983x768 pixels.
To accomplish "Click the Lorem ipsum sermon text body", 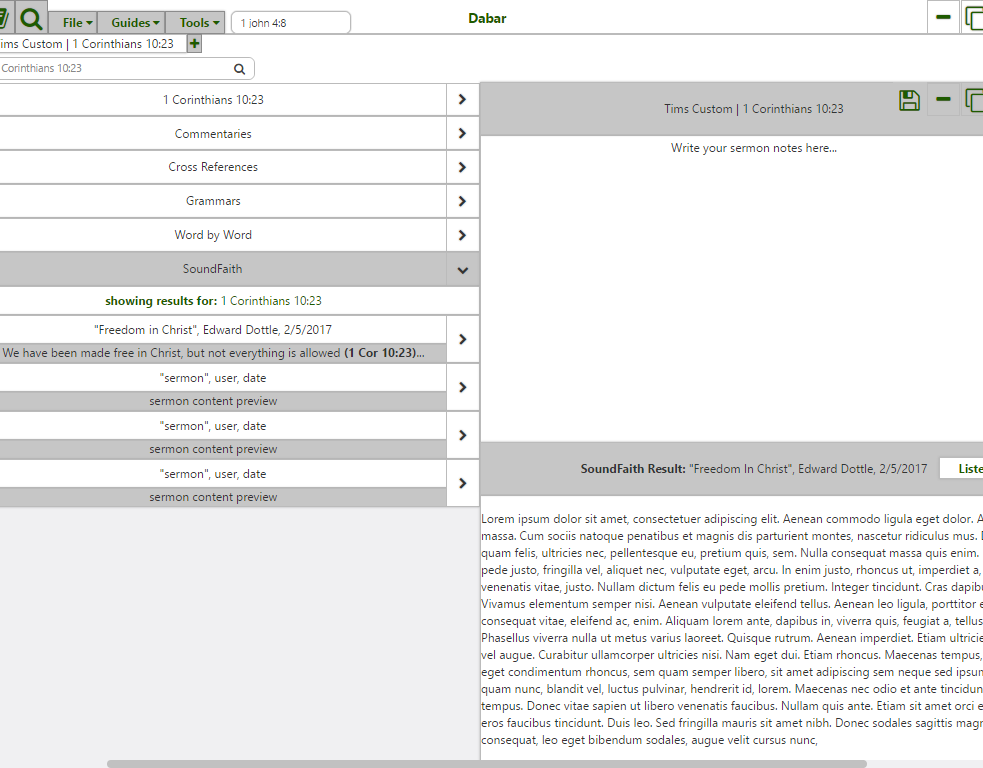I will pos(732,629).
